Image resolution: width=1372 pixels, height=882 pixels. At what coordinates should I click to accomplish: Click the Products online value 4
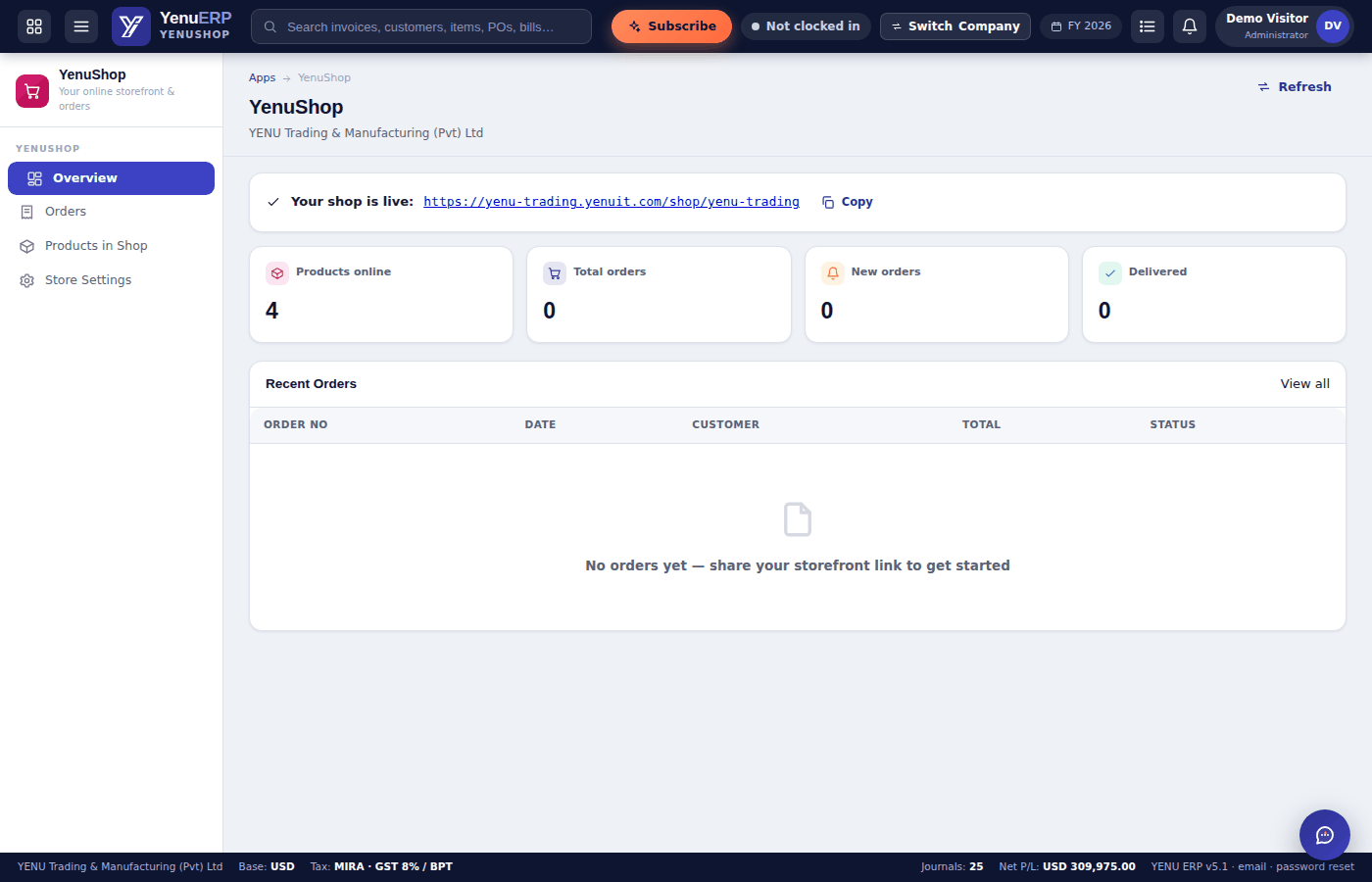click(x=271, y=312)
